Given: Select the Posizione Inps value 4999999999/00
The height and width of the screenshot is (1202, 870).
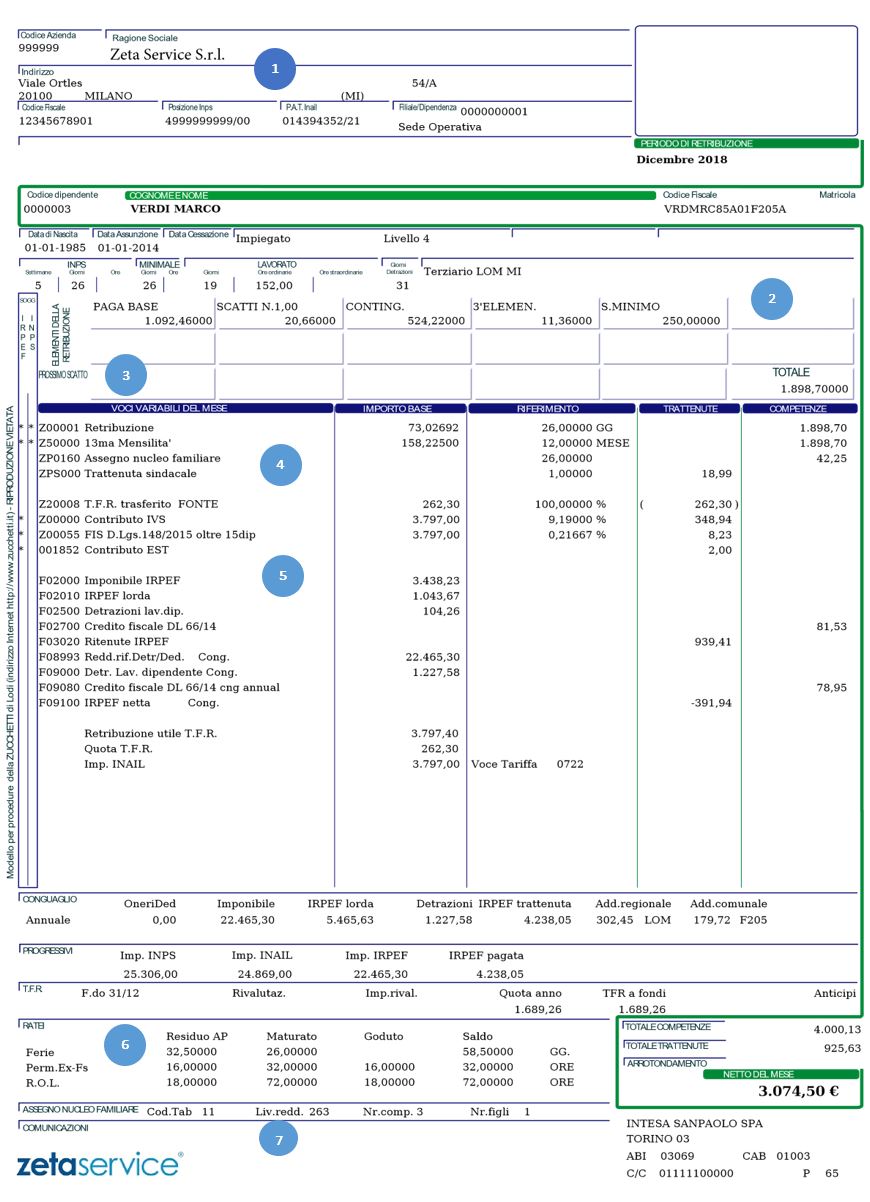Looking at the screenshot, I should point(207,120).
